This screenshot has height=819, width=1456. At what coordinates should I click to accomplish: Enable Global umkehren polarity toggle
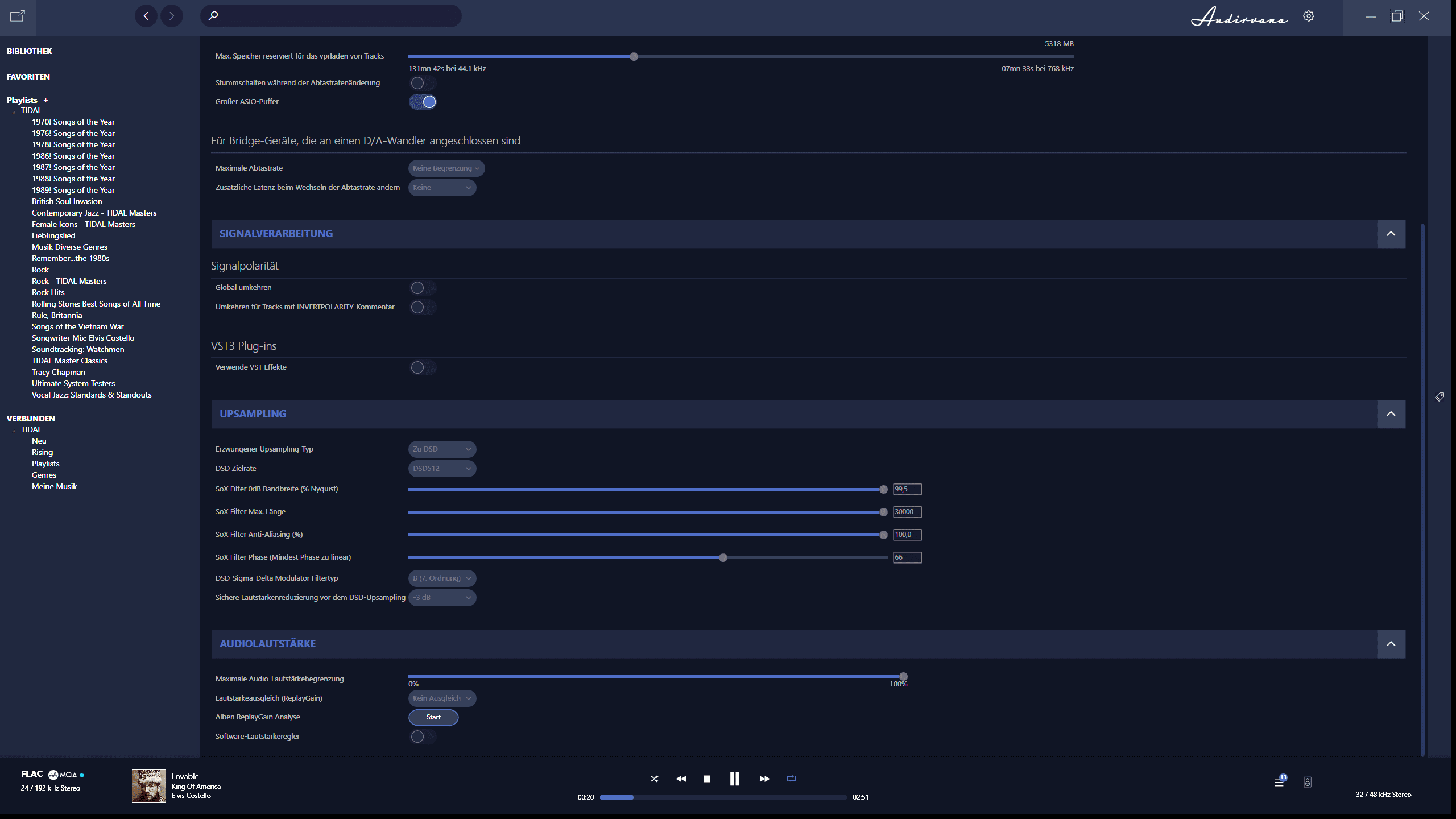423,288
